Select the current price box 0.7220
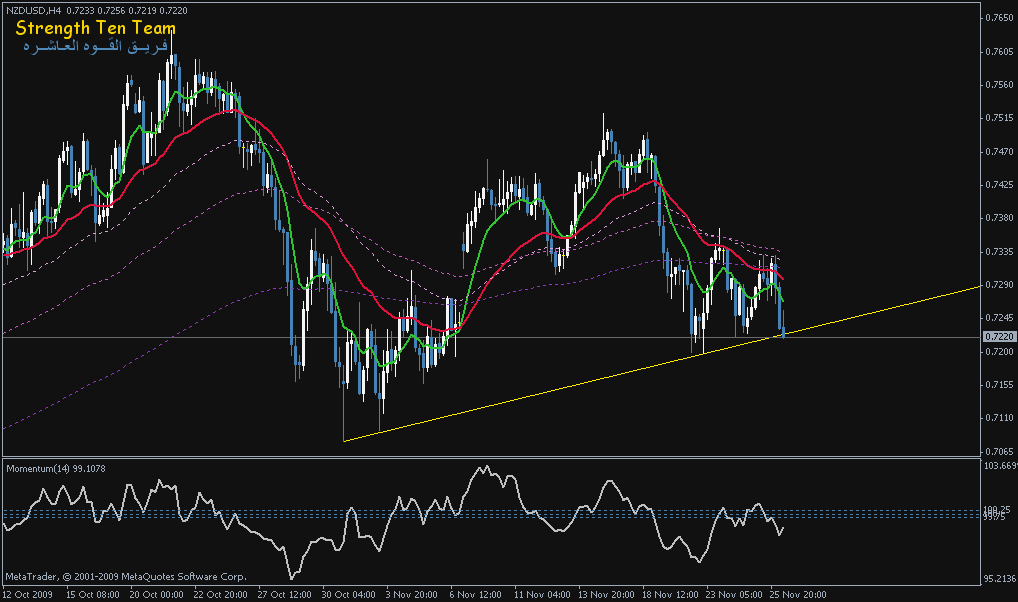Image resolution: width=1018 pixels, height=602 pixels. [998, 337]
